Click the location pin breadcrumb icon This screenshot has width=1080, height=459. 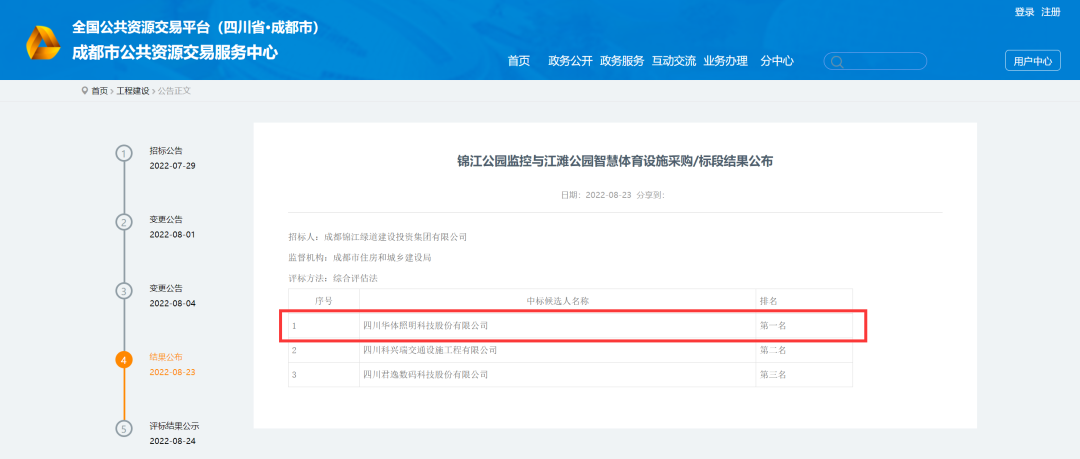pyautogui.click(x=85, y=90)
